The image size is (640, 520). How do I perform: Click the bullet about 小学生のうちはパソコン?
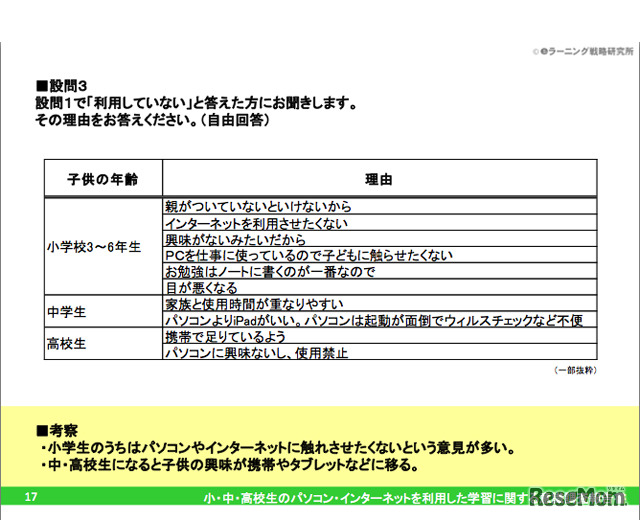(x=277, y=448)
